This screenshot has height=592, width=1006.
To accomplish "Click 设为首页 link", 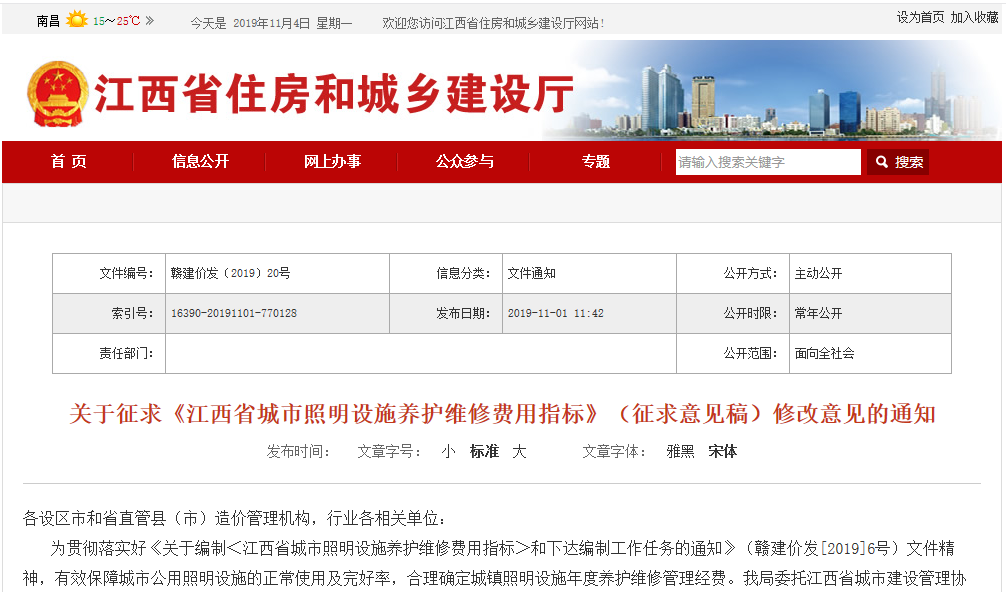I will [x=920, y=17].
